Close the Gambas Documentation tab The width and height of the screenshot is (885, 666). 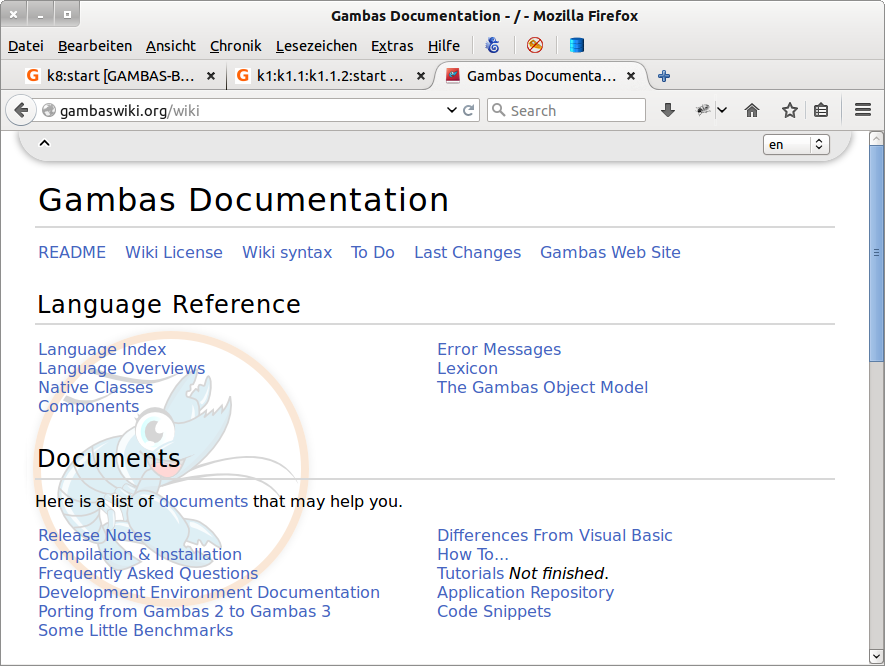(631, 76)
